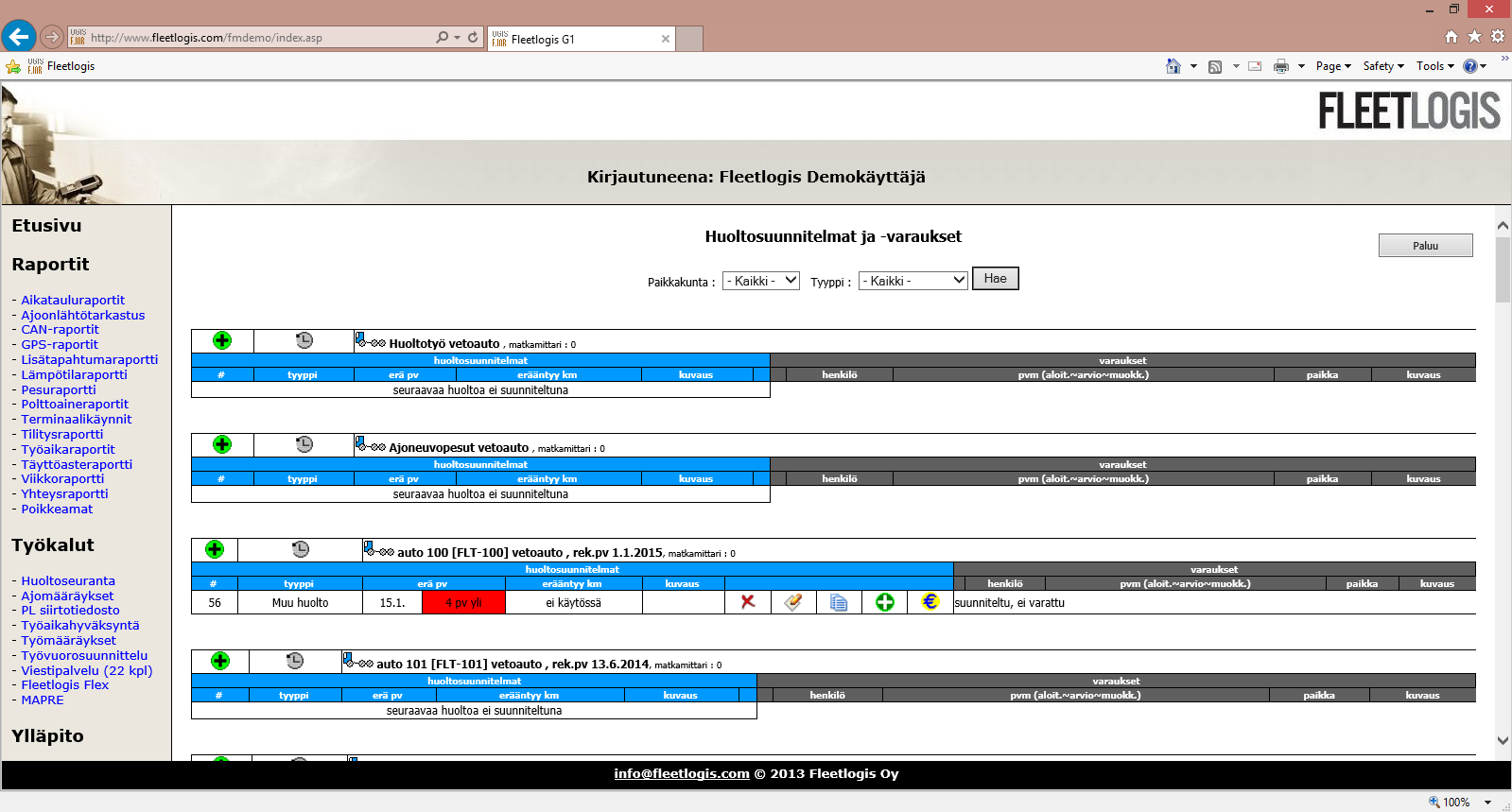Open clock icon for auto 101 row
This screenshot has width=1512, height=812.
[x=295, y=661]
